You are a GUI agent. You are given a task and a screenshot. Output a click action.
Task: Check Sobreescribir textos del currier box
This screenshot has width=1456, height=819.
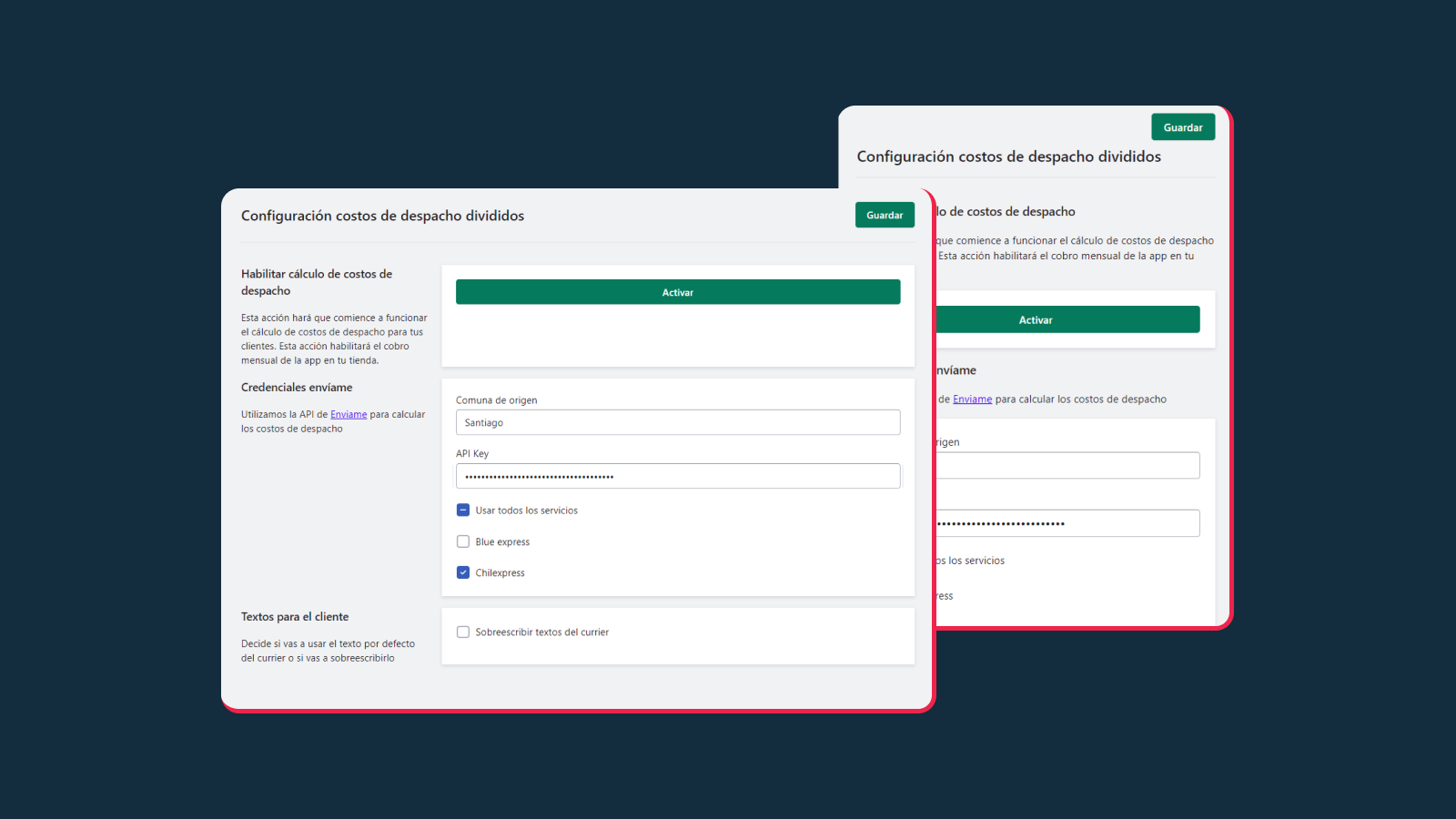click(463, 632)
